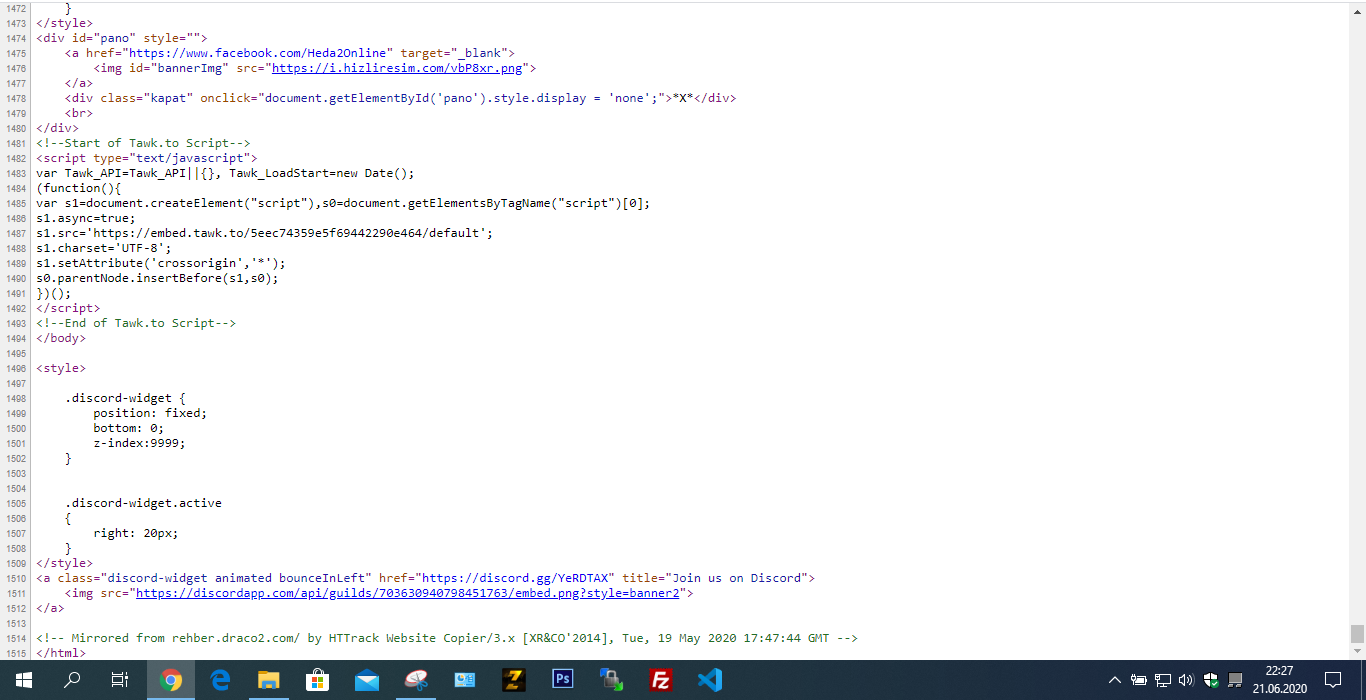Click the div id="pano" opening tag
The height and width of the screenshot is (700, 1366).
pos(122,38)
